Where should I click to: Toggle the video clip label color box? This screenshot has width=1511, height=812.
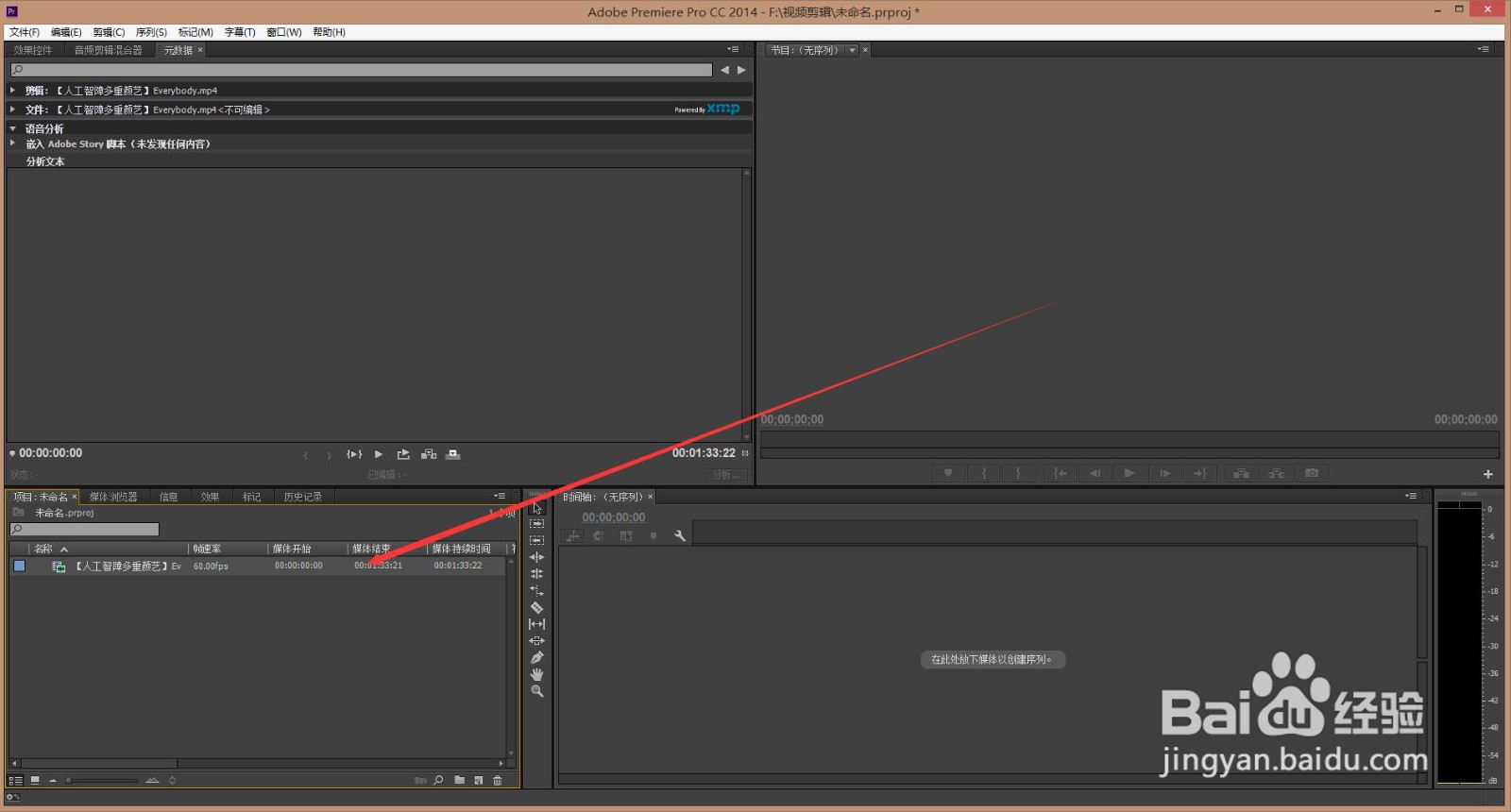[19, 567]
